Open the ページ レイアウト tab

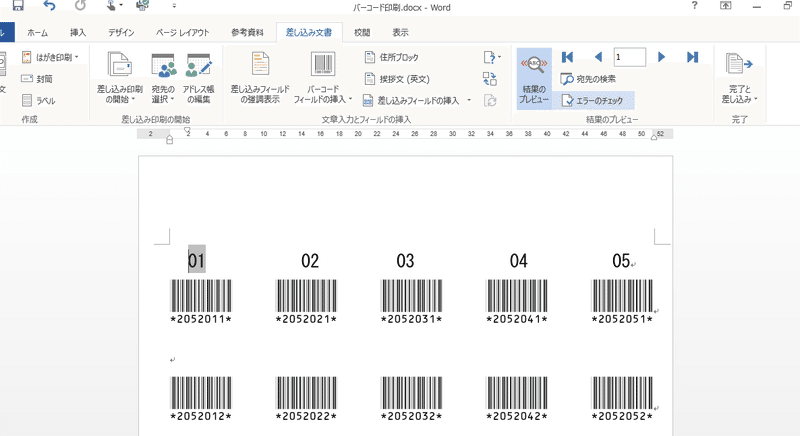pos(183,33)
